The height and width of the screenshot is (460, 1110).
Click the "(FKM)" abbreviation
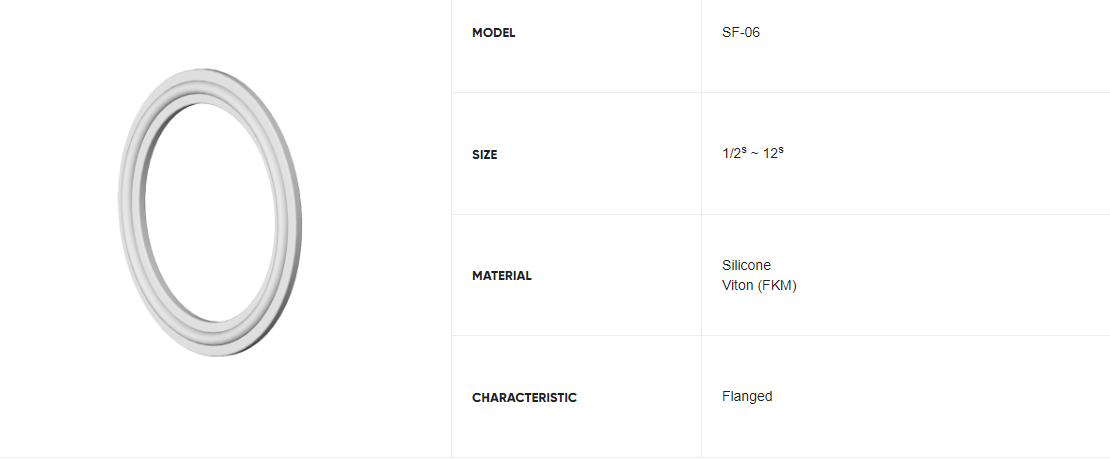777,285
